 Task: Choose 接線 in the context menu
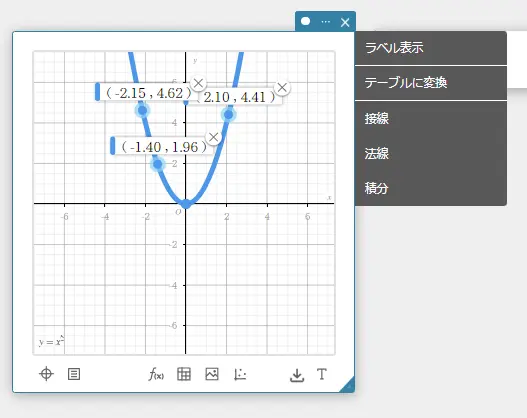pos(431,119)
